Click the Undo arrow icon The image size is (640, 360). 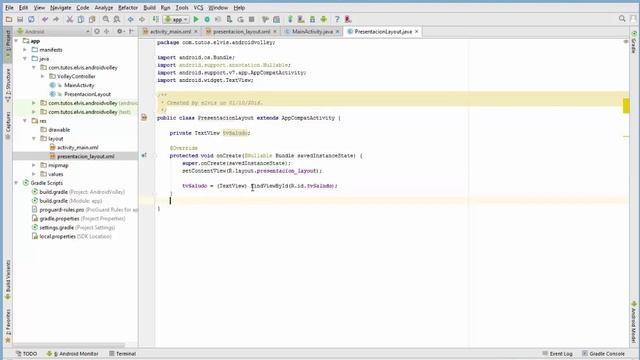[45, 19]
